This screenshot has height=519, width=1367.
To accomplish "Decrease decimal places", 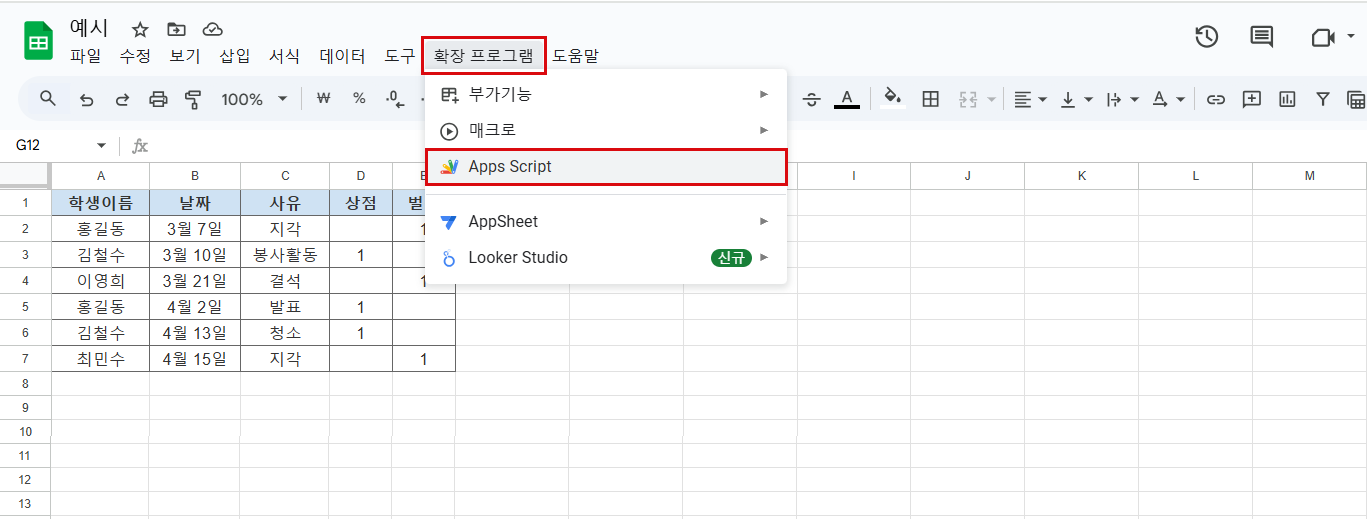I will 395,99.
